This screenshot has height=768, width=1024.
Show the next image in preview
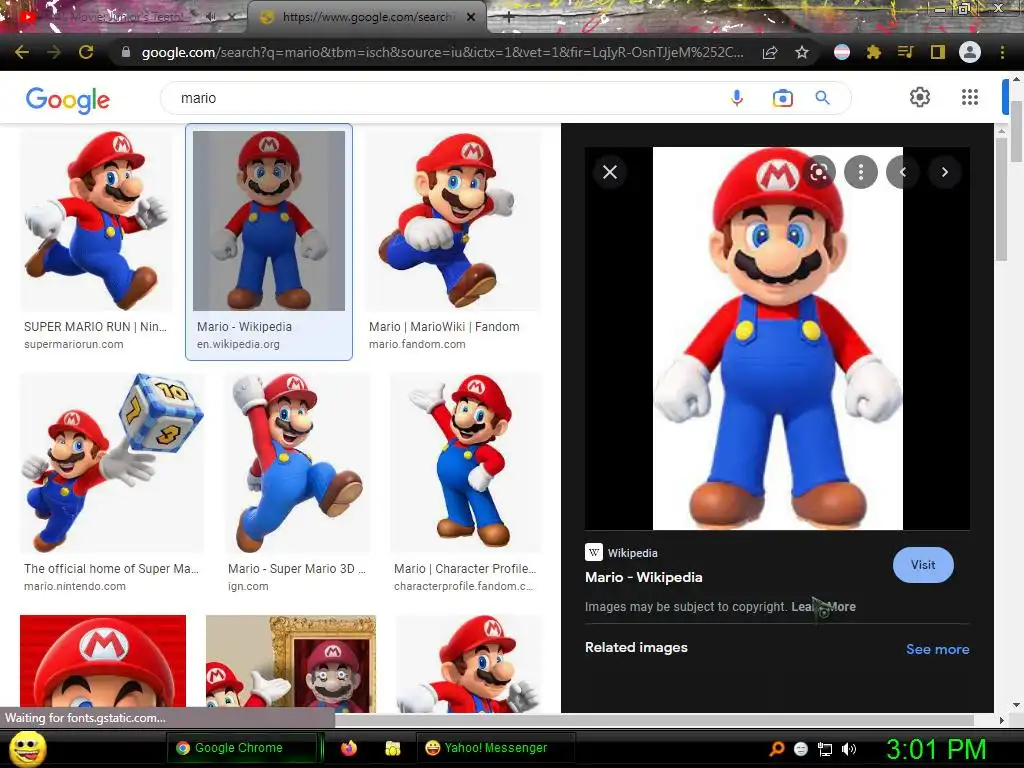click(944, 172)
